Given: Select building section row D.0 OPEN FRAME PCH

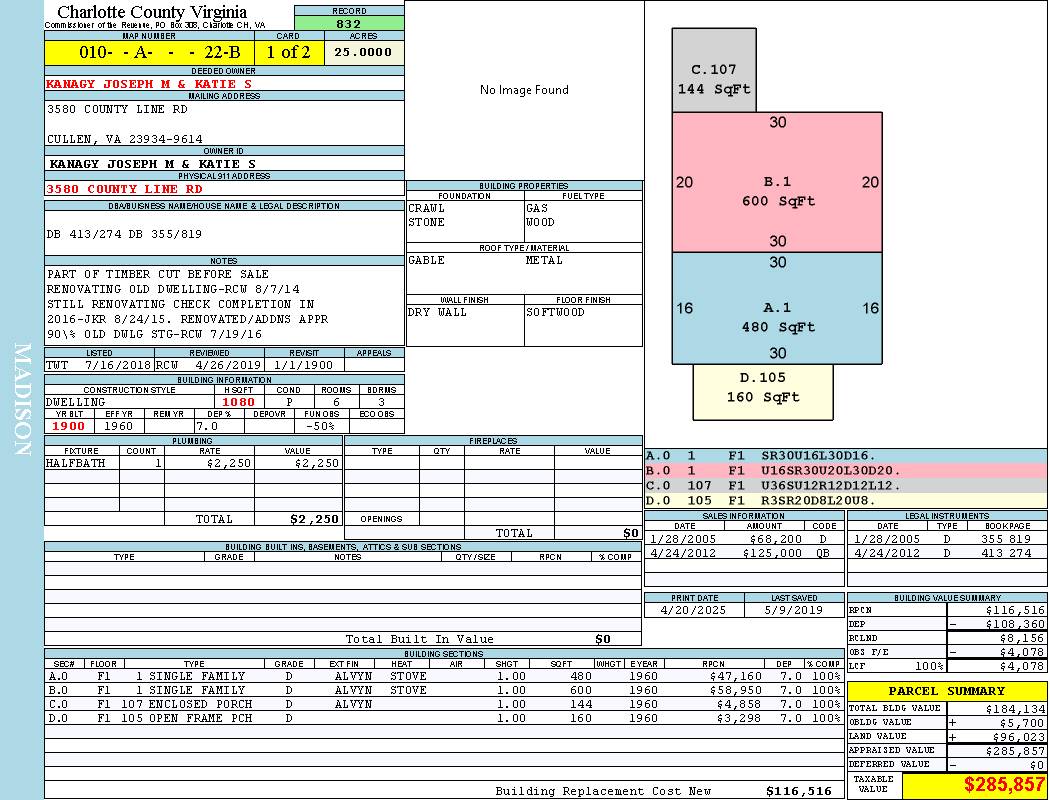Looking at the screenshot, I should pos(444,718).
